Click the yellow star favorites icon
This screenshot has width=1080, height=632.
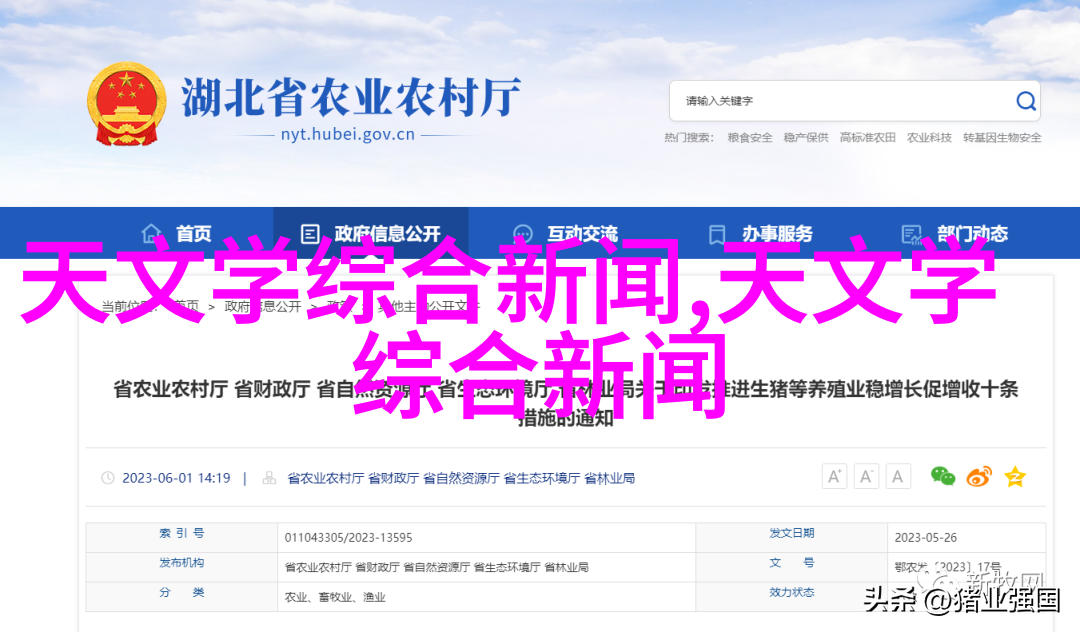click(1015, 477)
